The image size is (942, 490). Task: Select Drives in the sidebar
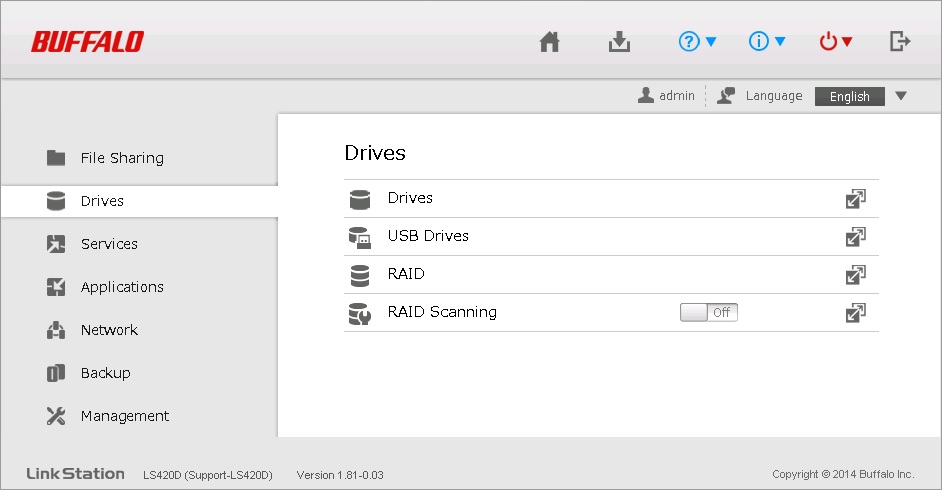[x=102, y=201]
